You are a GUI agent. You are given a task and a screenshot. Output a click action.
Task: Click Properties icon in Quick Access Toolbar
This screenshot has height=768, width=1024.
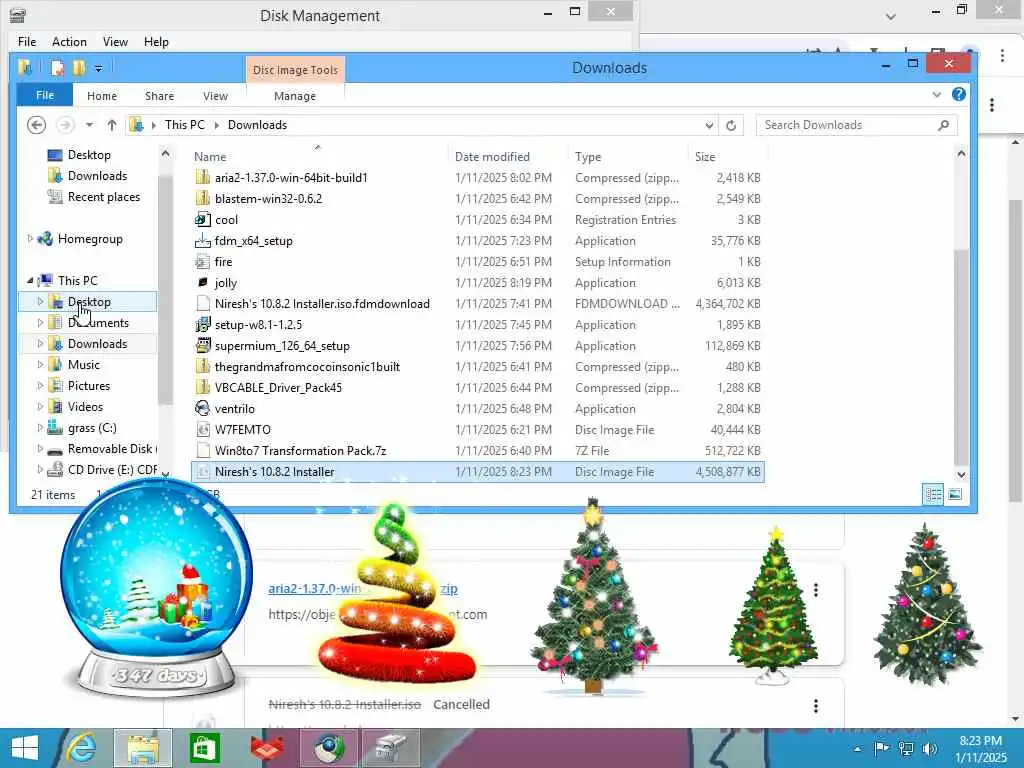point(57,68)
